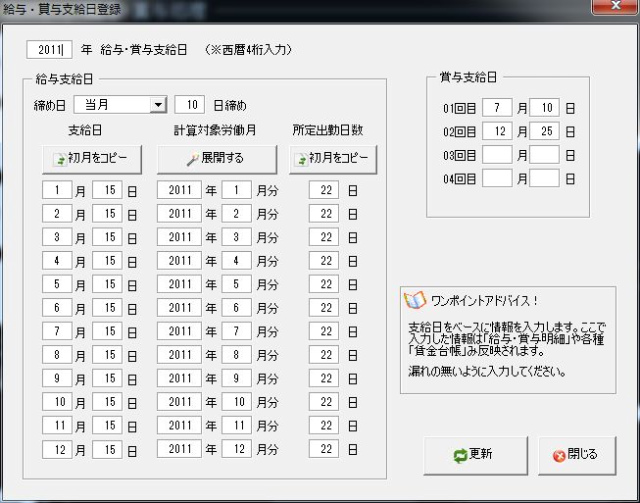The image size is (640, 503).
Task: Click the 支給日 month field showing 1
Action: [57, 190]
